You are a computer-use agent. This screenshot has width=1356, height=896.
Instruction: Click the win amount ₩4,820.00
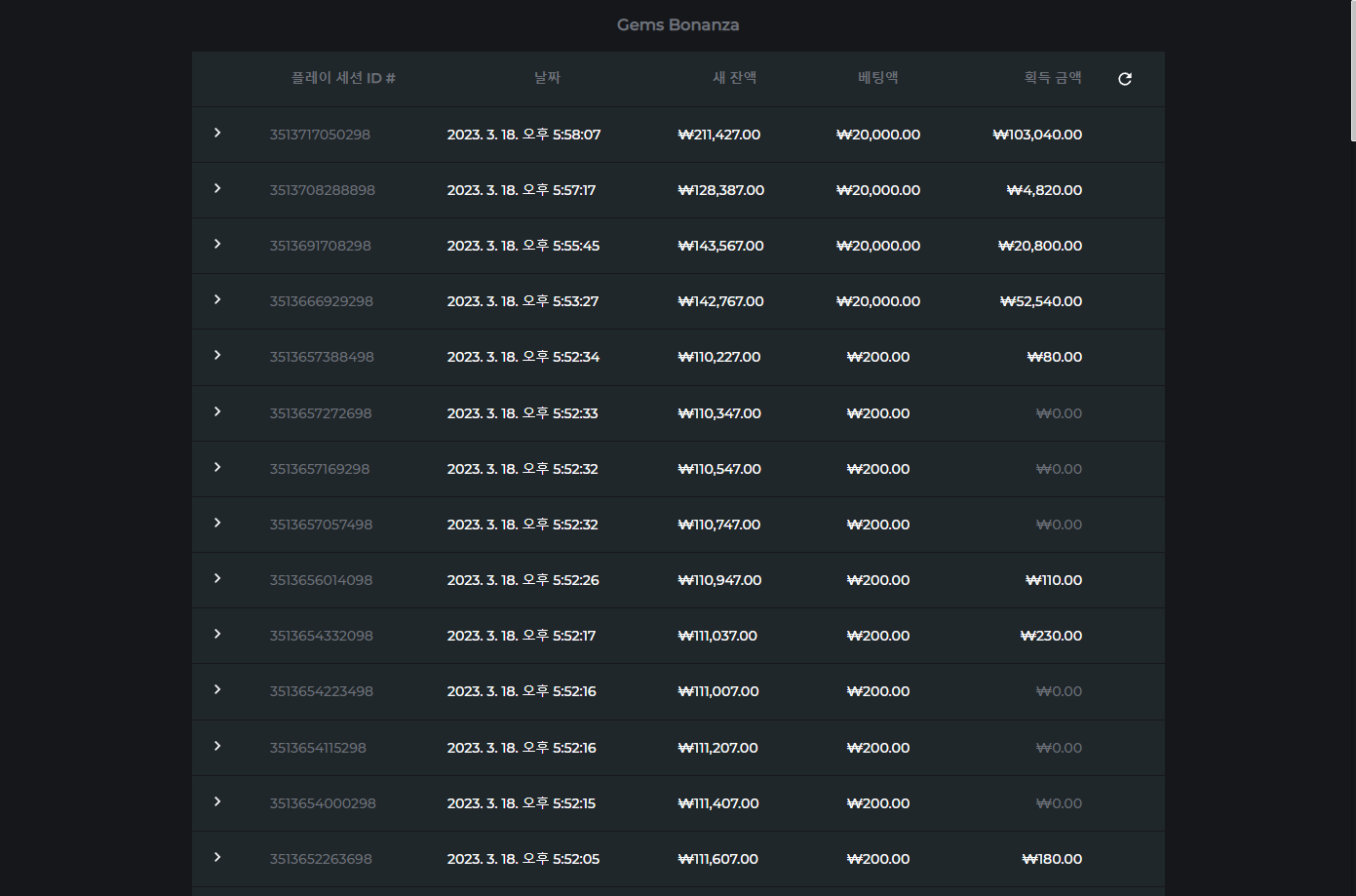[1044, 190]
